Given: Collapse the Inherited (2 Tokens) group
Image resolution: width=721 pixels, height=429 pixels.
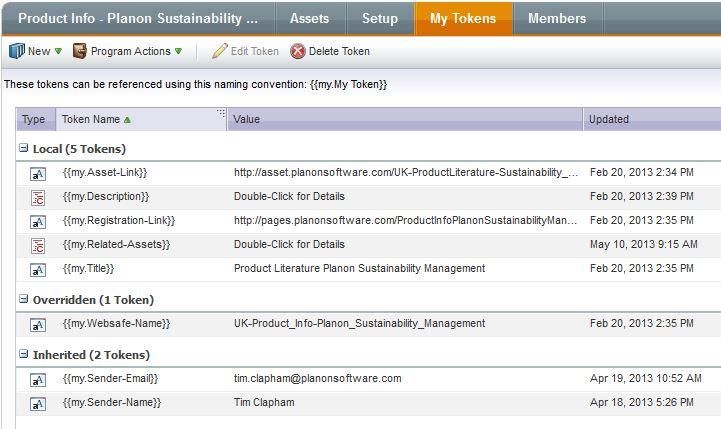Looking at the screenshot, I should click(x=24, y=355).
